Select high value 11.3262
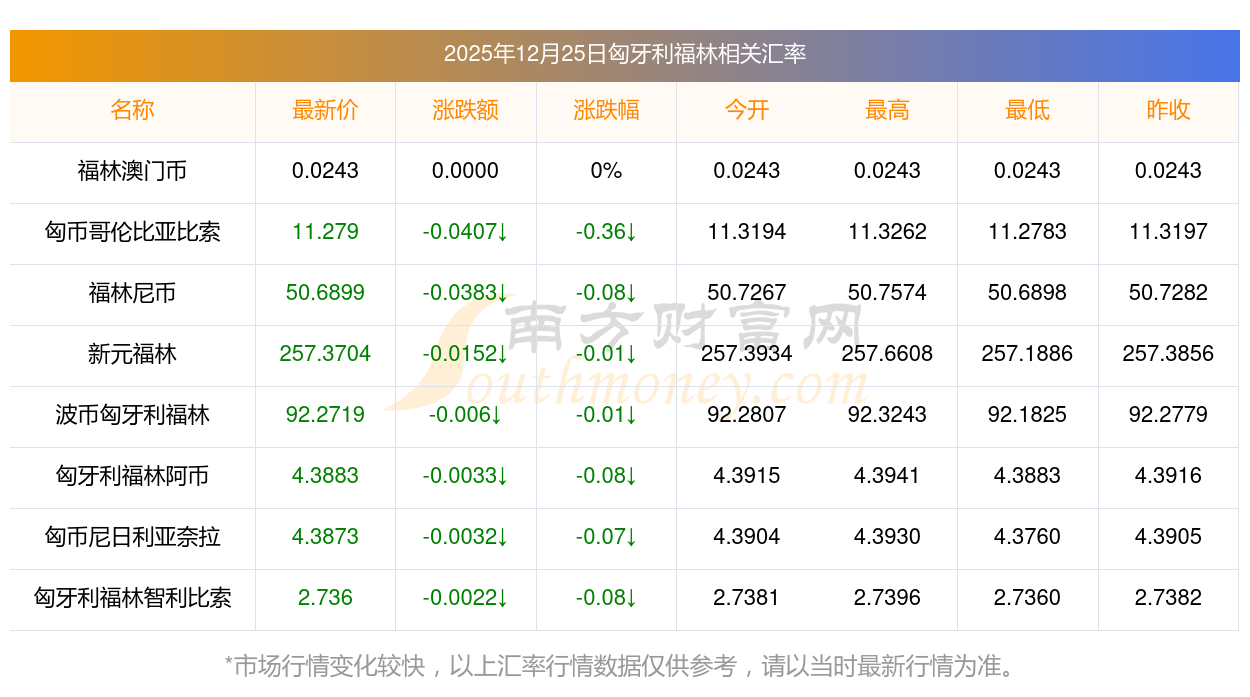 (x=887, y=232)
